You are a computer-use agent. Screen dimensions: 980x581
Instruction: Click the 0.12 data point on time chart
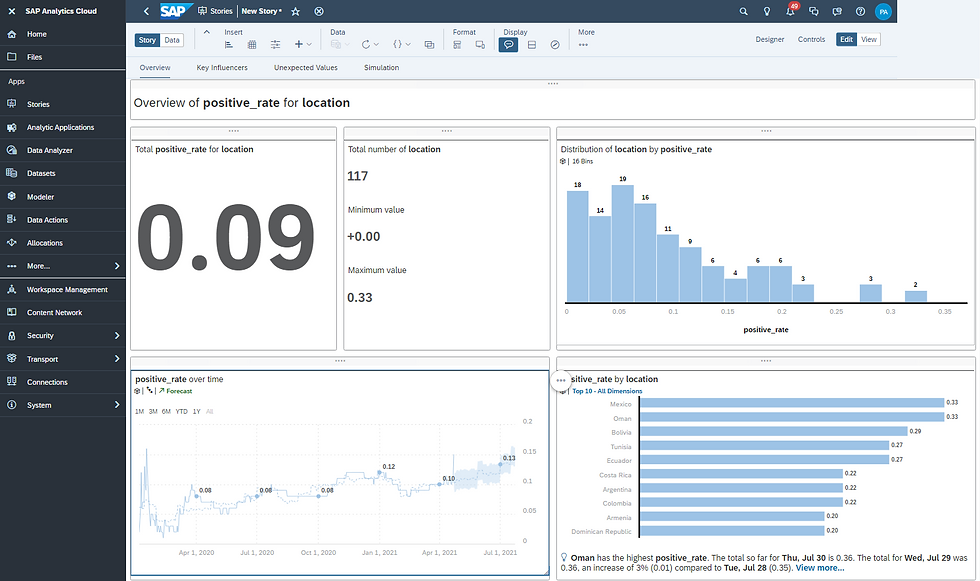pos(379,473)
